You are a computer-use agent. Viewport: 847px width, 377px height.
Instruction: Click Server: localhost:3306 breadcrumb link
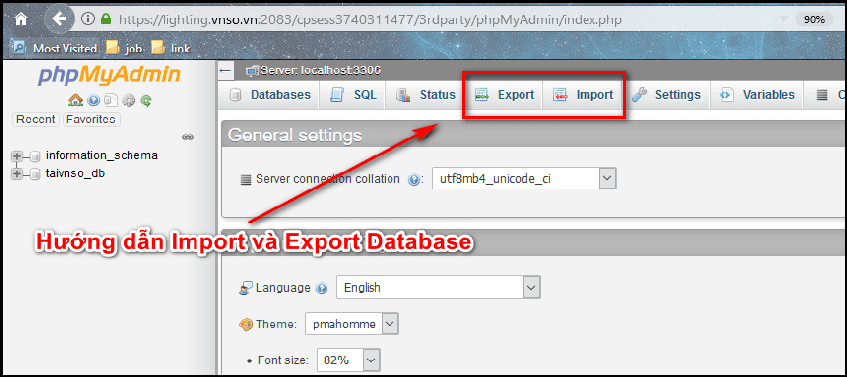pyautogui.click(x=320, y=70)
